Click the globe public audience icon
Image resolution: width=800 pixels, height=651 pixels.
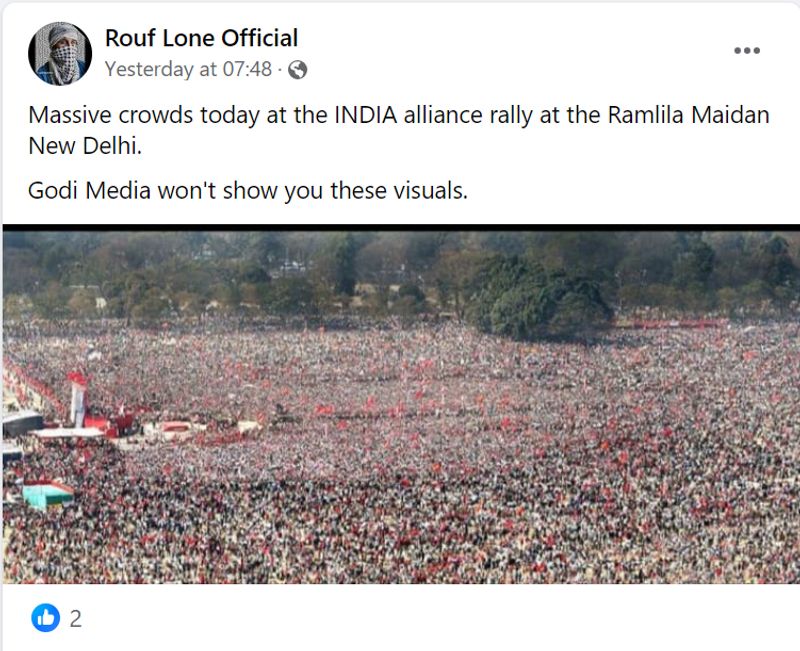pyautogui.click(x=297, y=70)
